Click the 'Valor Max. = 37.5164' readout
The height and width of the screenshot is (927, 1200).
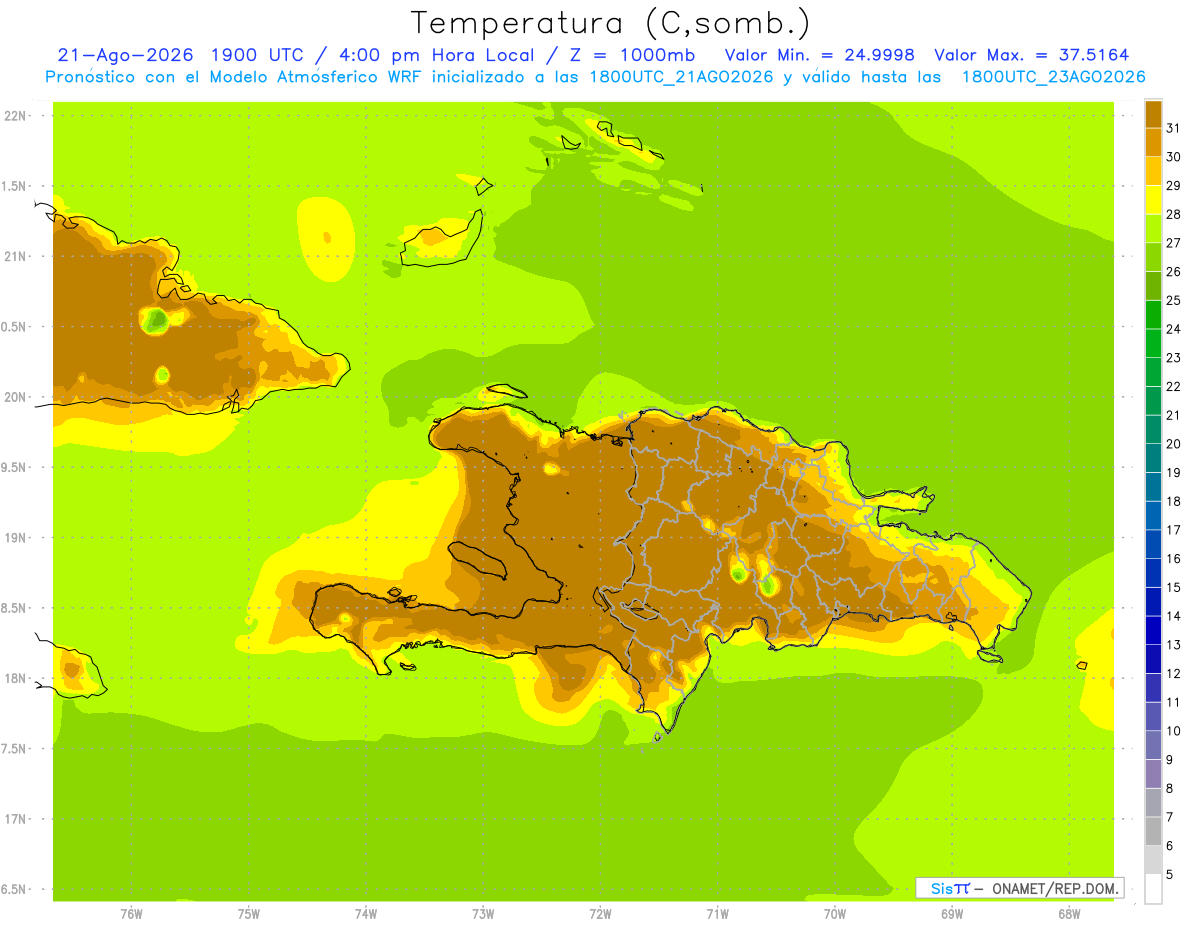(1032, 55)
